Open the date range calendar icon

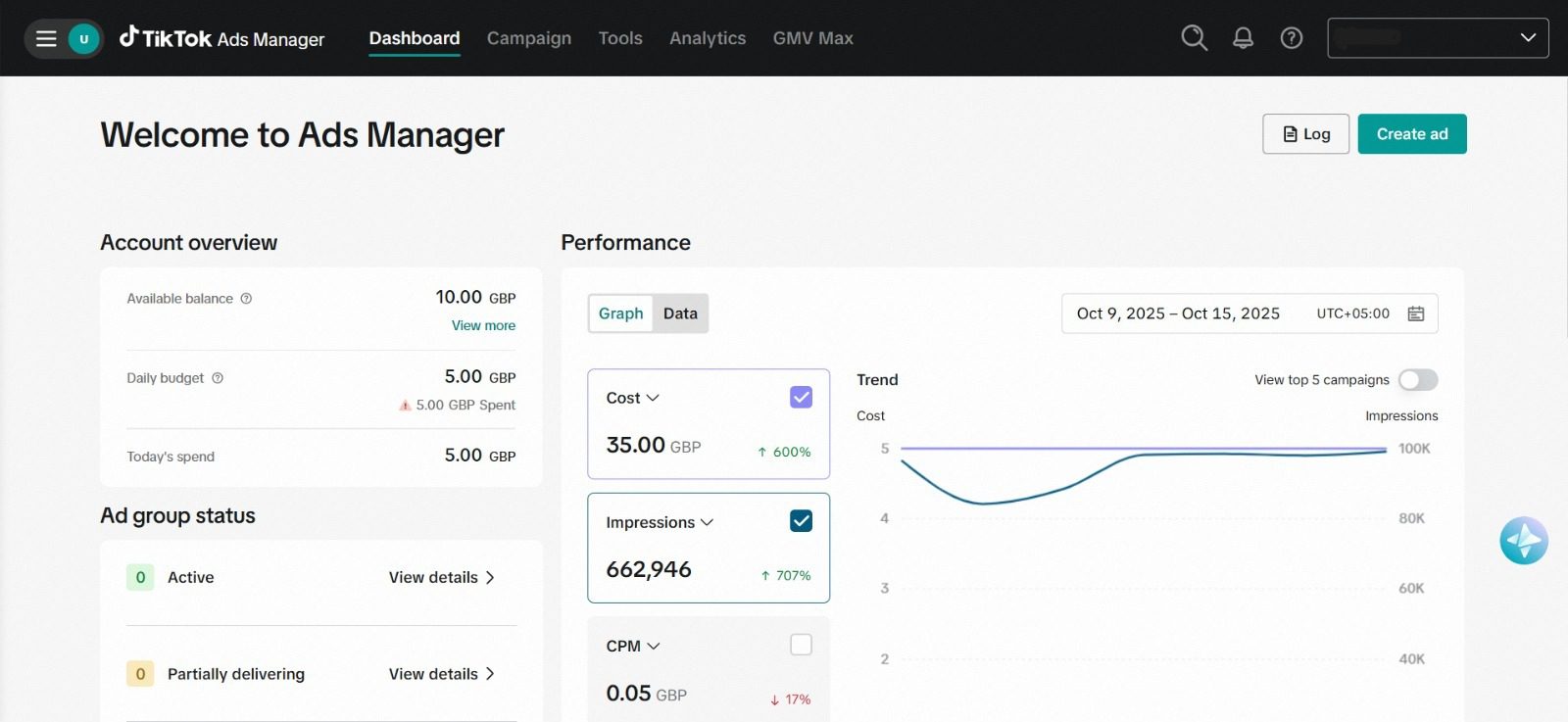pos(1416,313)
